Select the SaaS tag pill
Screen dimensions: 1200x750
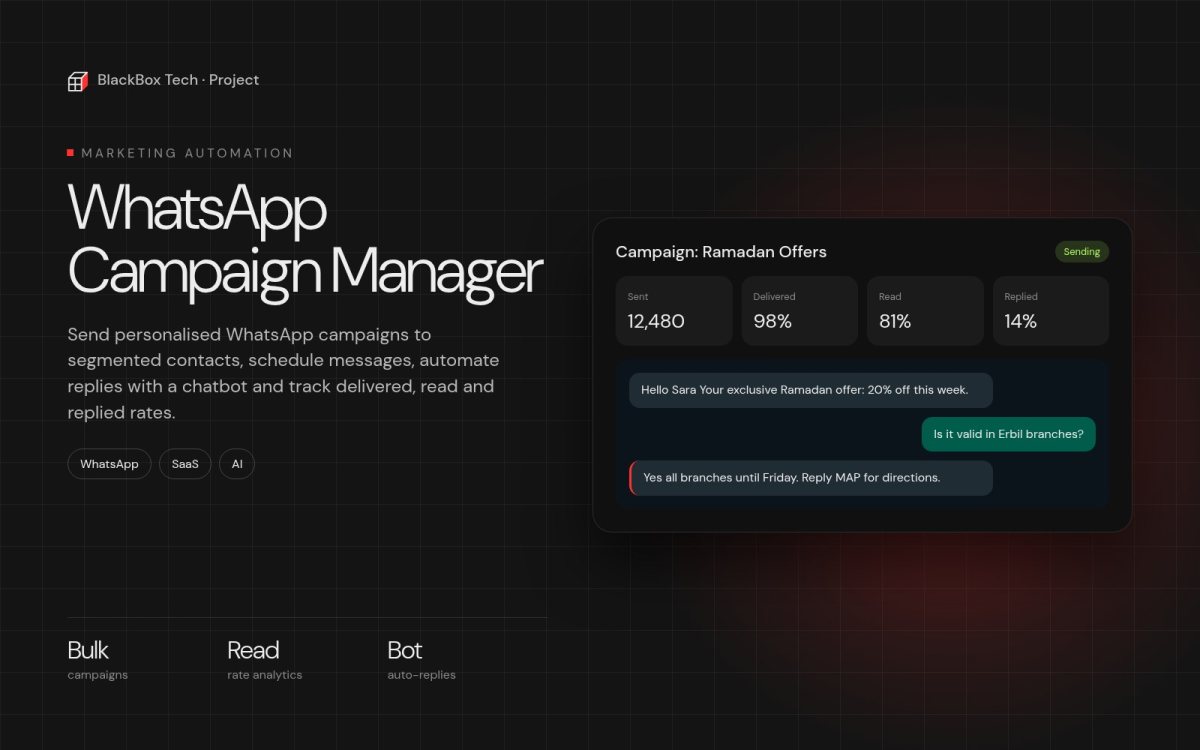point(185,464)
